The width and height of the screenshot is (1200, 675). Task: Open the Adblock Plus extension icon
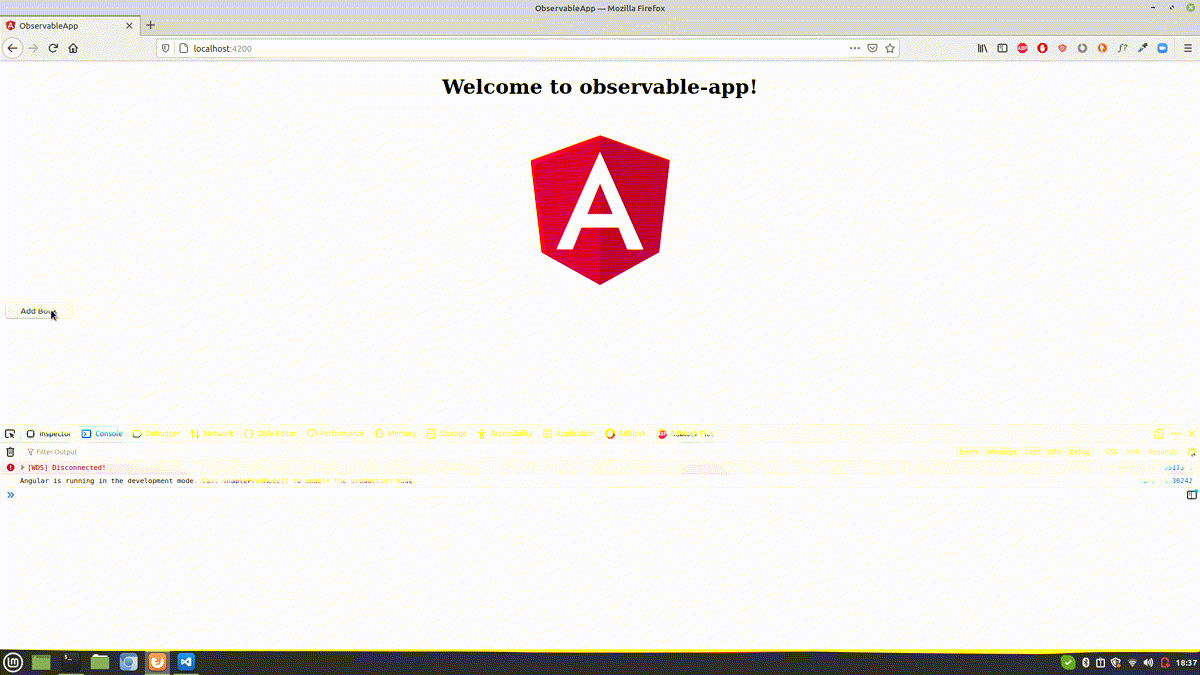pyautogui.click(x=1022, y=48)
